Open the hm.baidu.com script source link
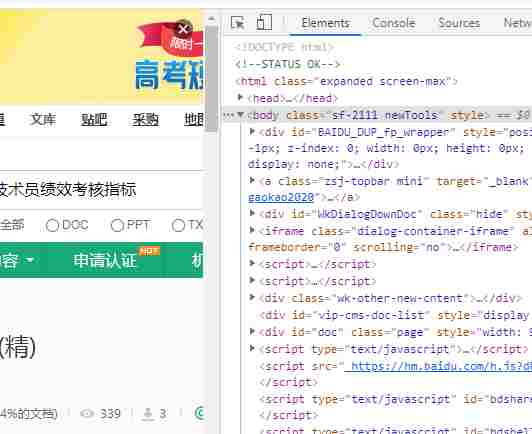This screenshot has height=434, width=532. coord(438,366)
